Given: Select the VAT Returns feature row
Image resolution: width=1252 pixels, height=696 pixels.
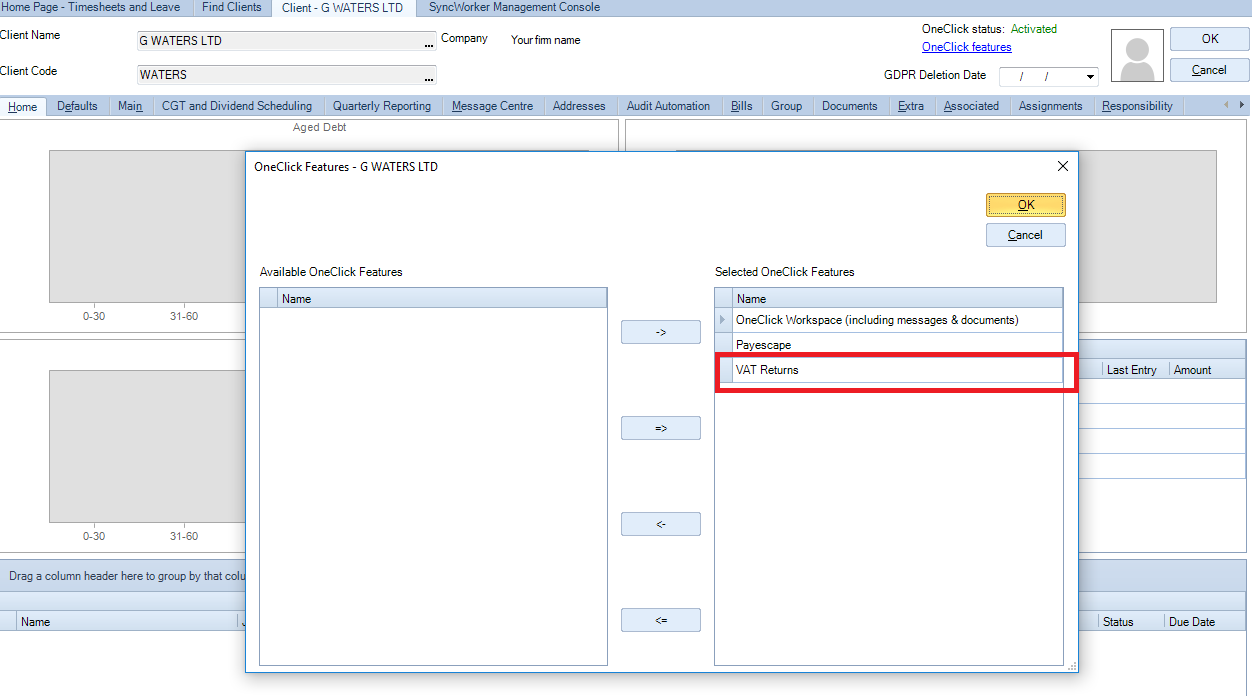Looking at the screenshot, I should click(890, 370).
